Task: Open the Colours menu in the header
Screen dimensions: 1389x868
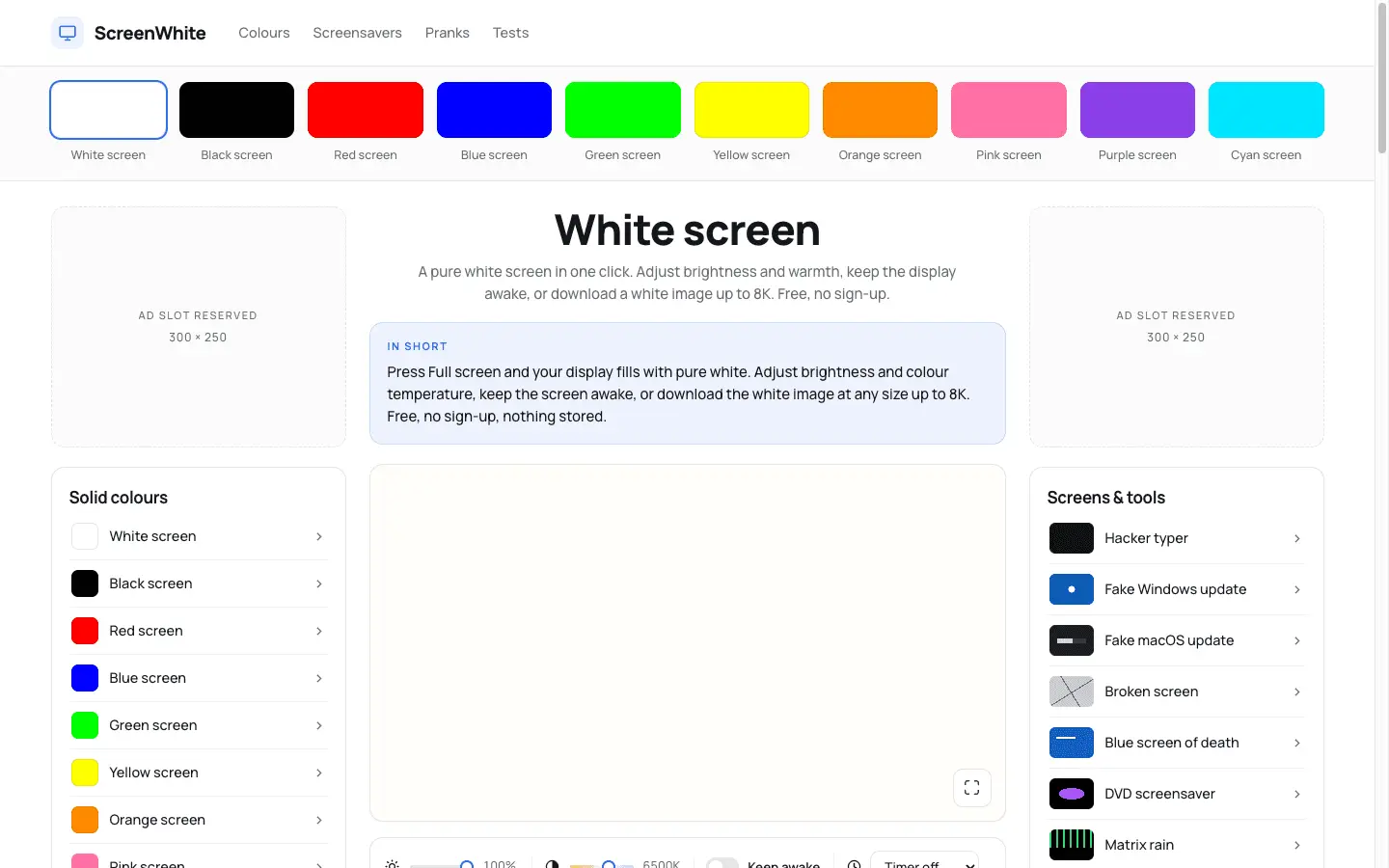Action: coord(264,33)
